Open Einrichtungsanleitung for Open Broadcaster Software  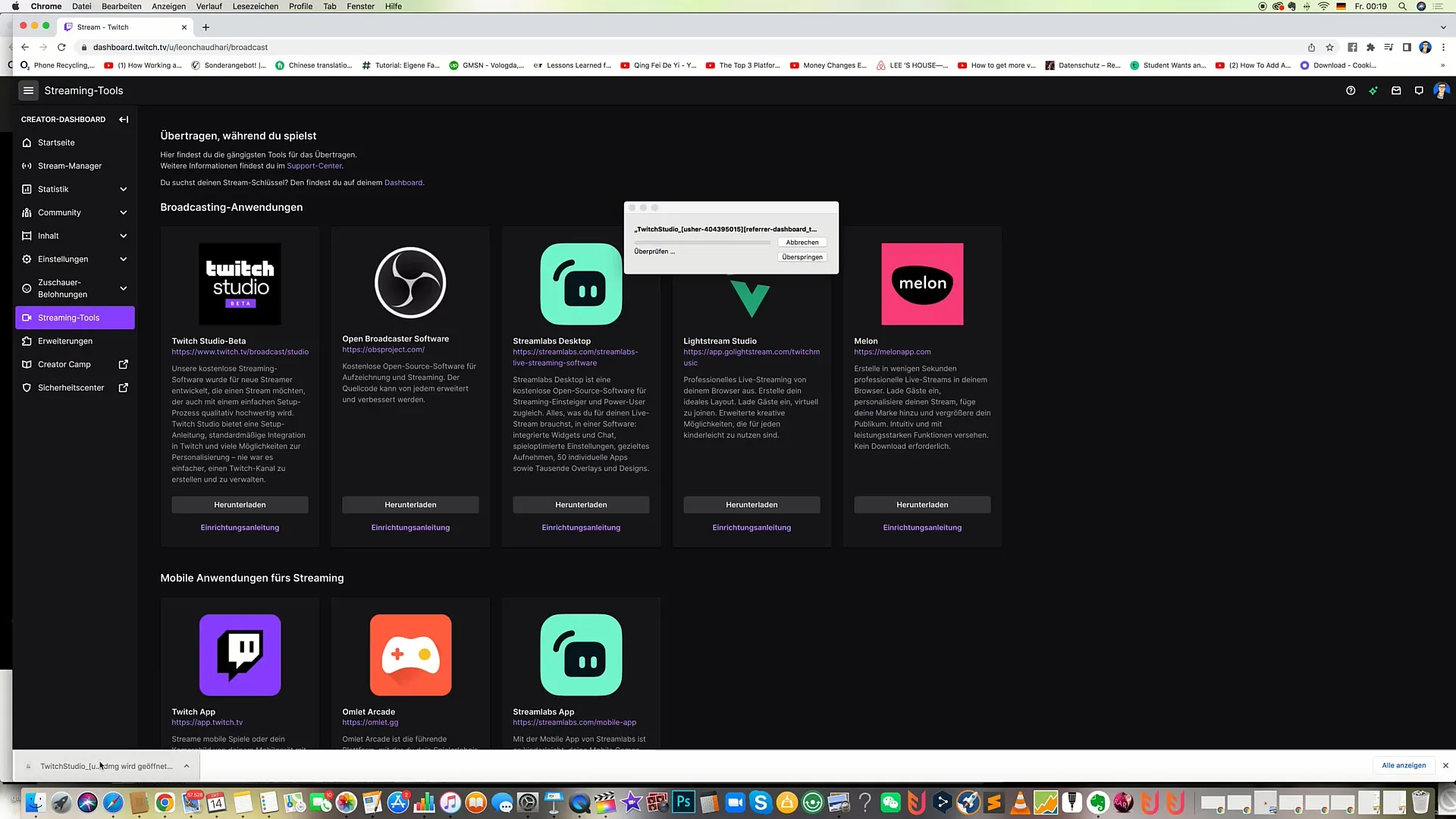[410, 528]
